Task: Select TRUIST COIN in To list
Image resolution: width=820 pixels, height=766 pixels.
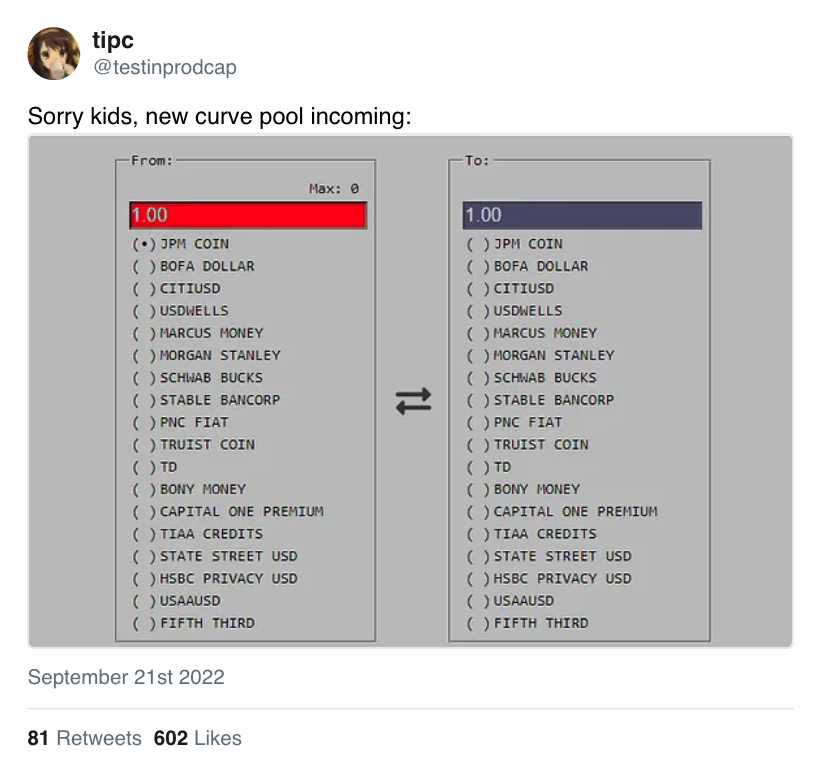Action: 478,445
